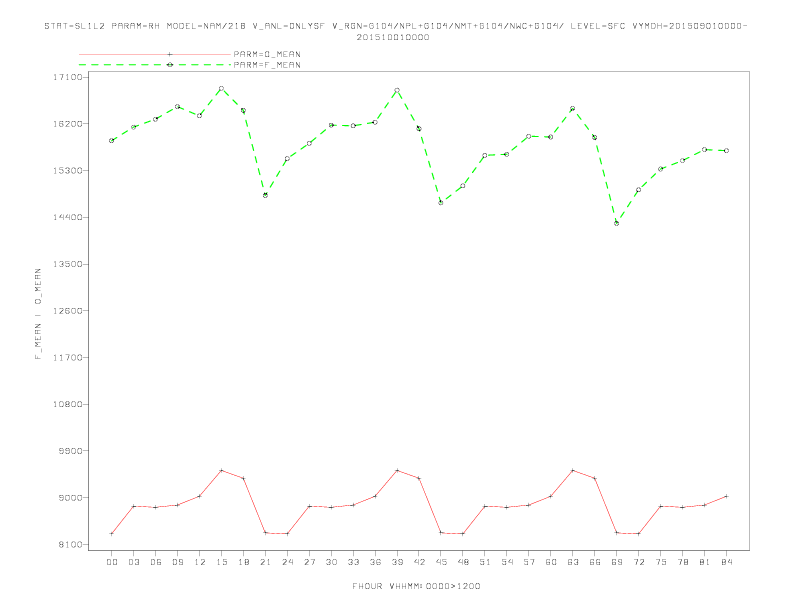
Task: Click x-axis tick label 36
Action: coord(375,562)
